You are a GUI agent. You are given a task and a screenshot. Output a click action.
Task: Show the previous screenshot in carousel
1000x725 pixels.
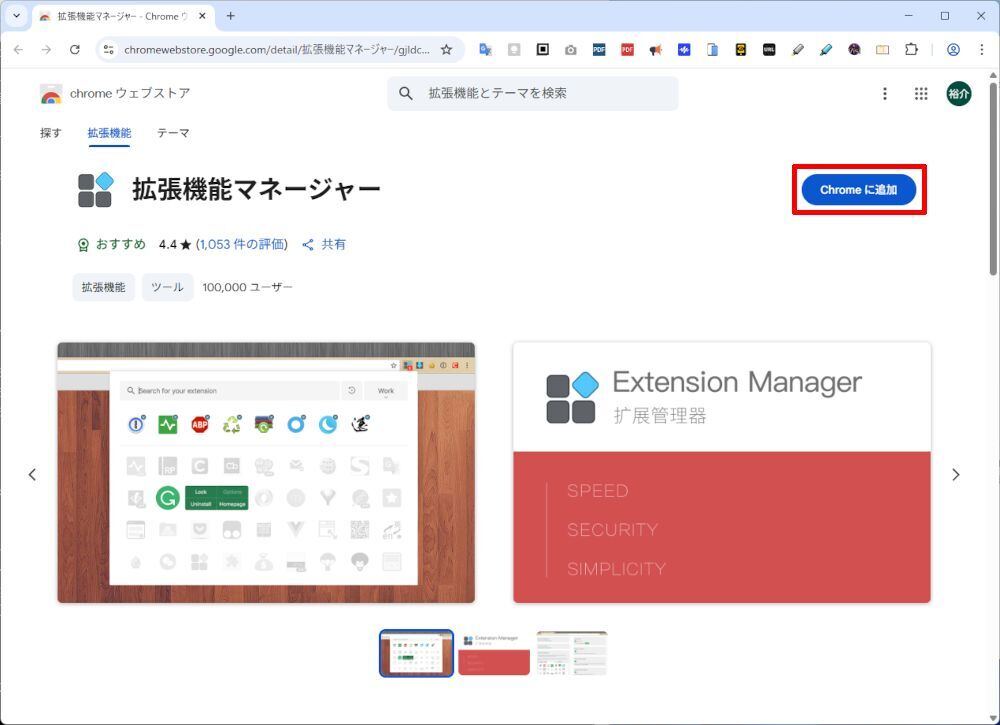[x=32, y=474]
